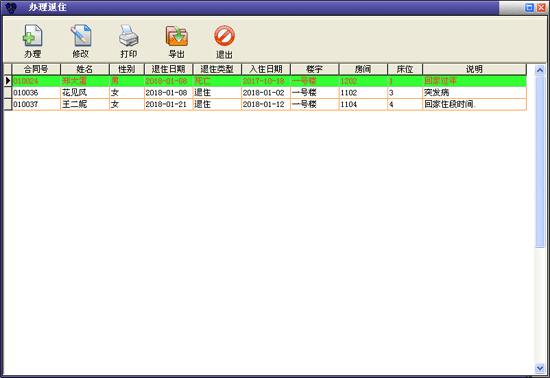Click scrollbar down arrow

click(x=540, y=368)
